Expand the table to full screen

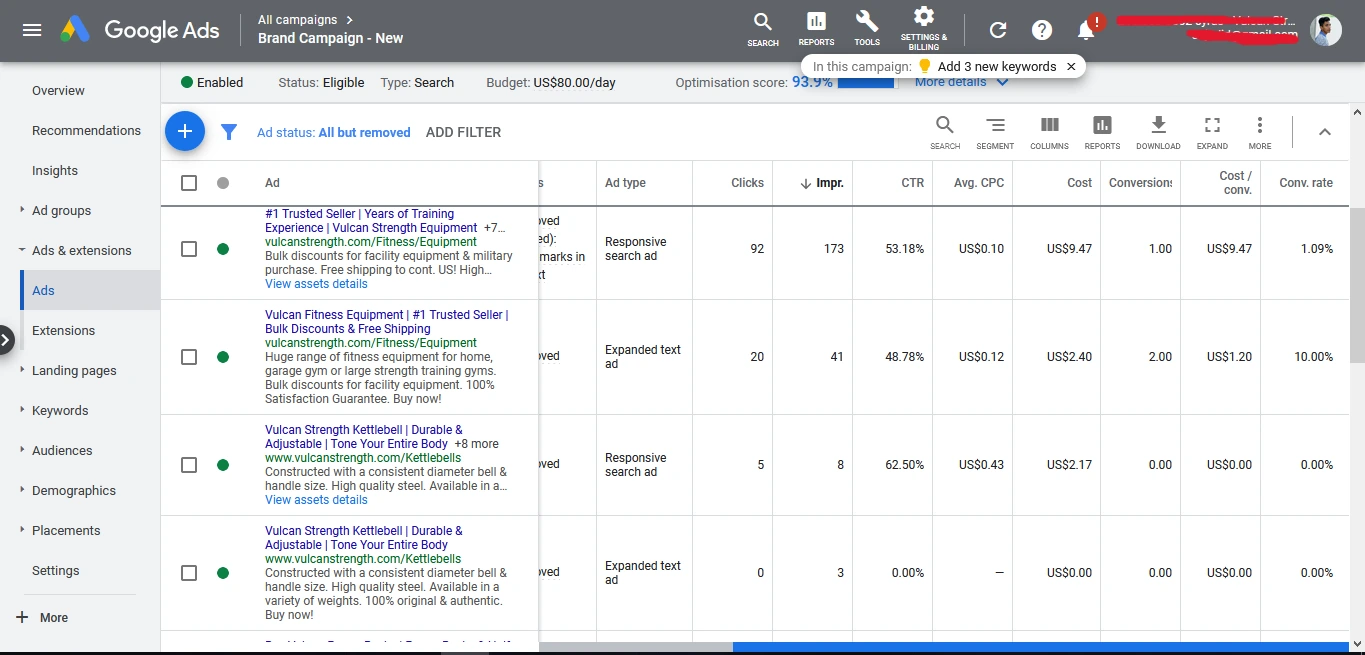pos(1212,132)
